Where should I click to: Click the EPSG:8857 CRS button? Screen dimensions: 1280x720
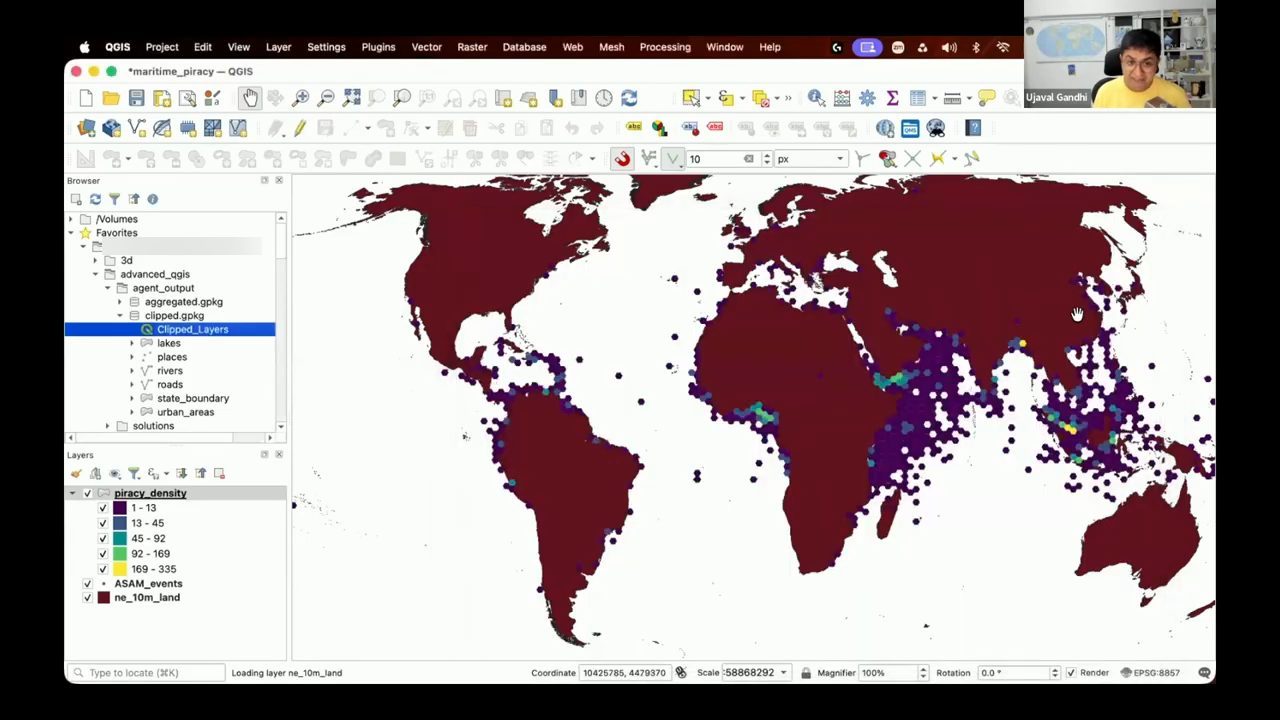pos(1151,673)
